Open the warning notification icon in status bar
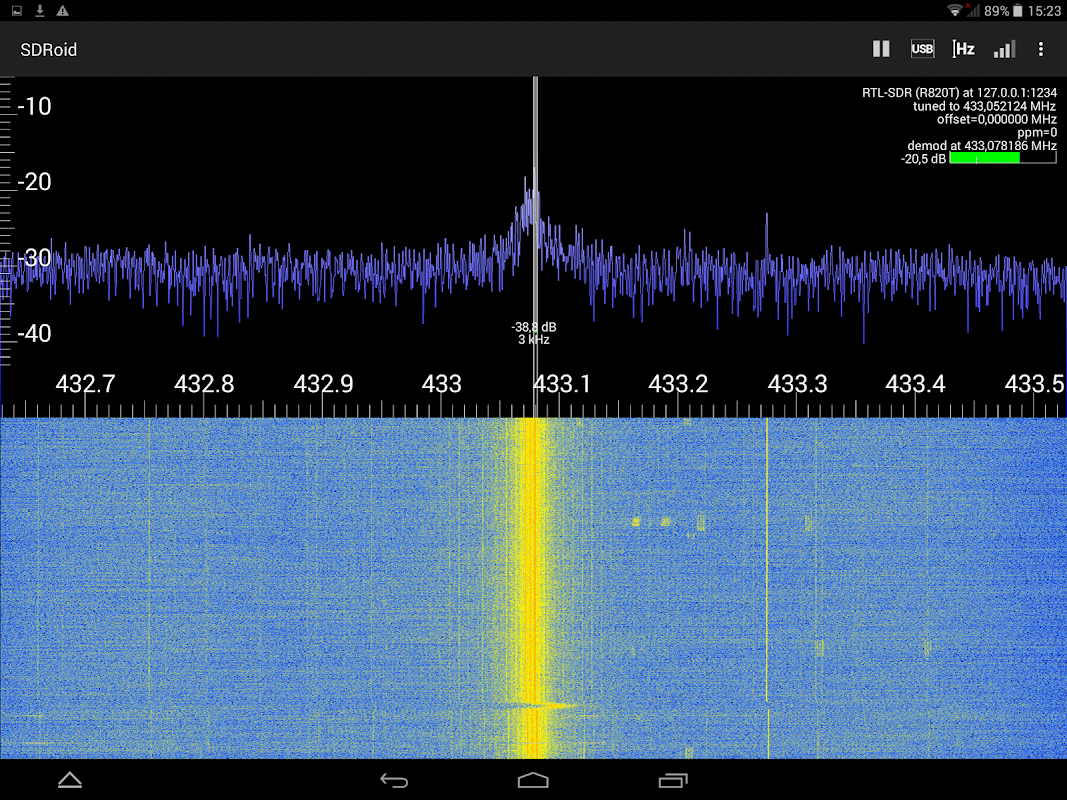Image resolution: width=1067 pixels, height=800 pixels. click(x=63, y=10)
